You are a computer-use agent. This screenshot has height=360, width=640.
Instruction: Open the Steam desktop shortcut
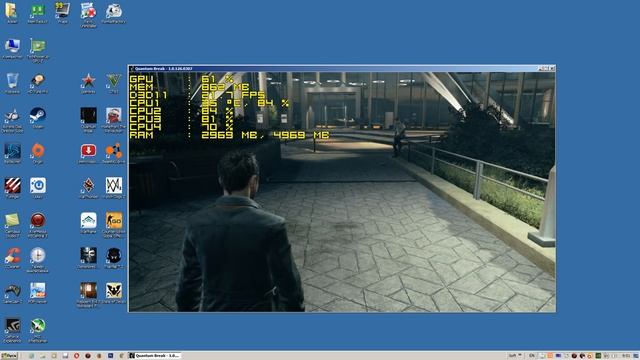[38, 117]
